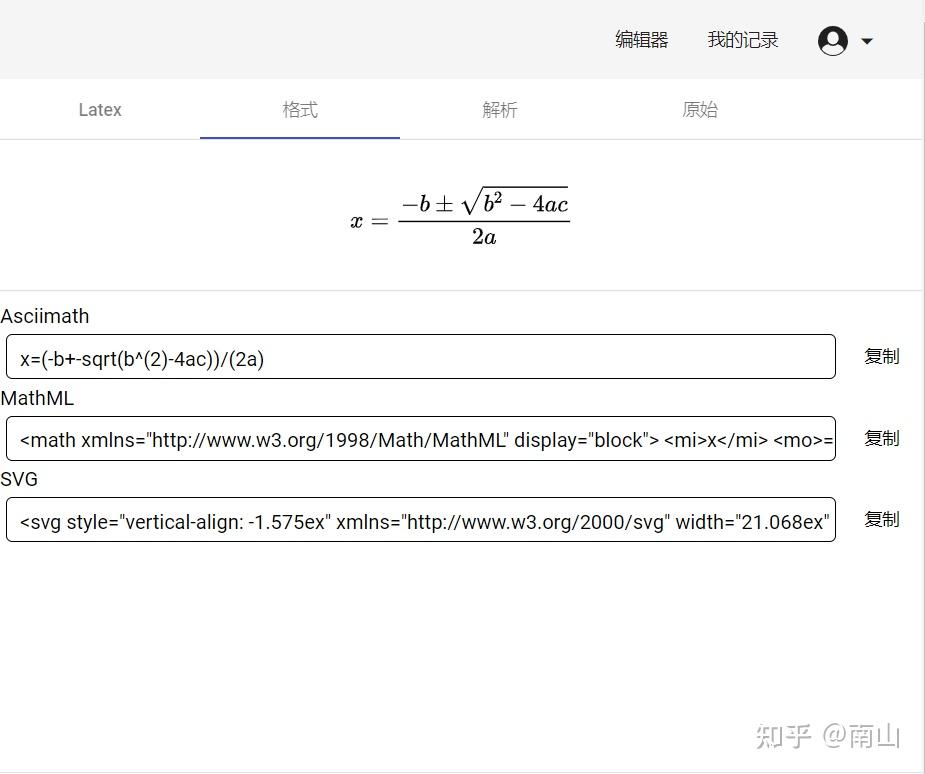Copy the SVG code with its 复制 button
This screenshot has height=774, width=925.
point(881,519)
